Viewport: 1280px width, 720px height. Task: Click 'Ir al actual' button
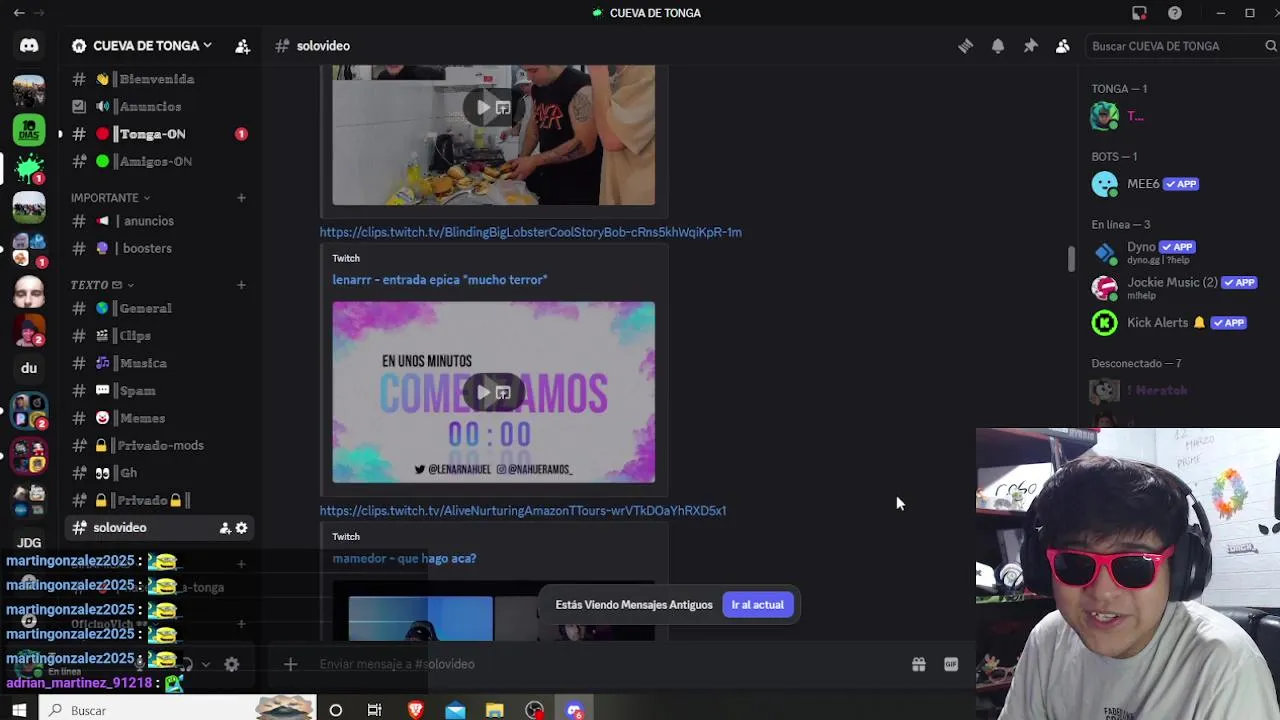(x=757, y=605)
